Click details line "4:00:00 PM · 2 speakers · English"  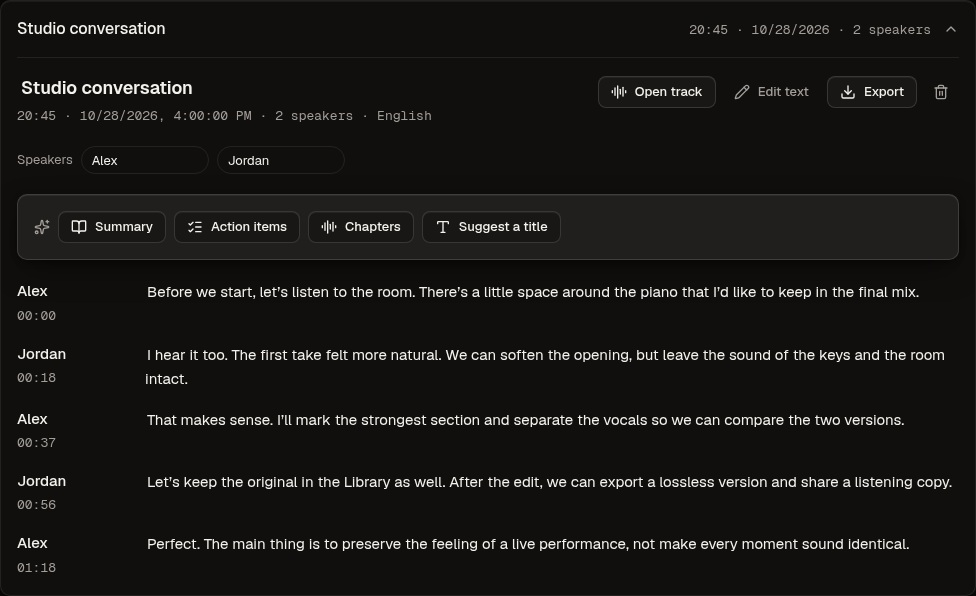coord(302,116)
